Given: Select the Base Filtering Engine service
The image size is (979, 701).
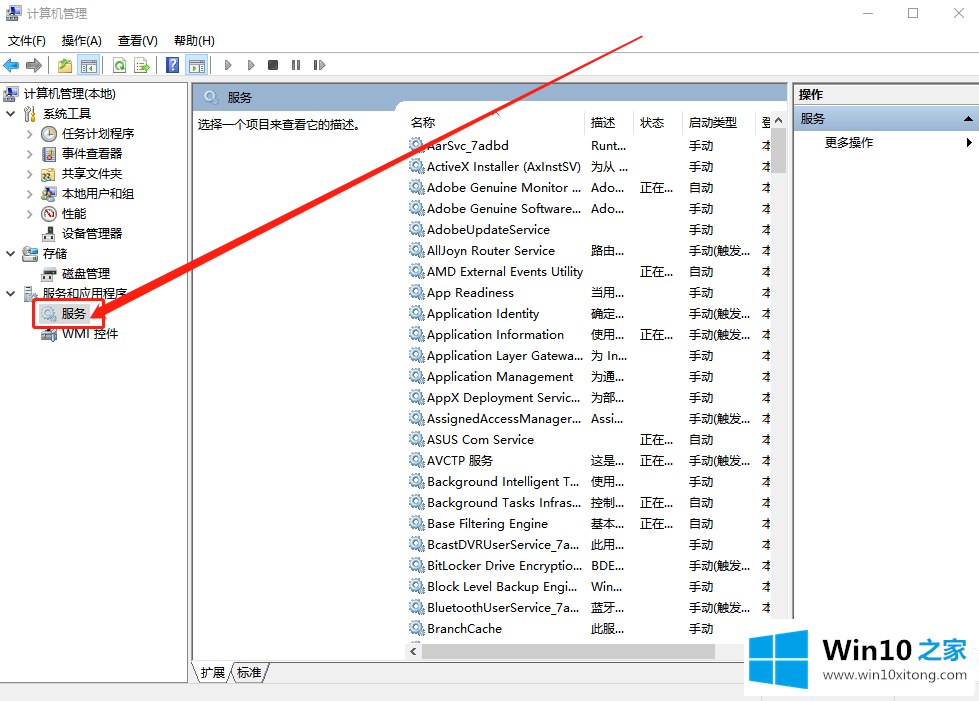Looking at the screenshot, I should click(x=487, y=524).
